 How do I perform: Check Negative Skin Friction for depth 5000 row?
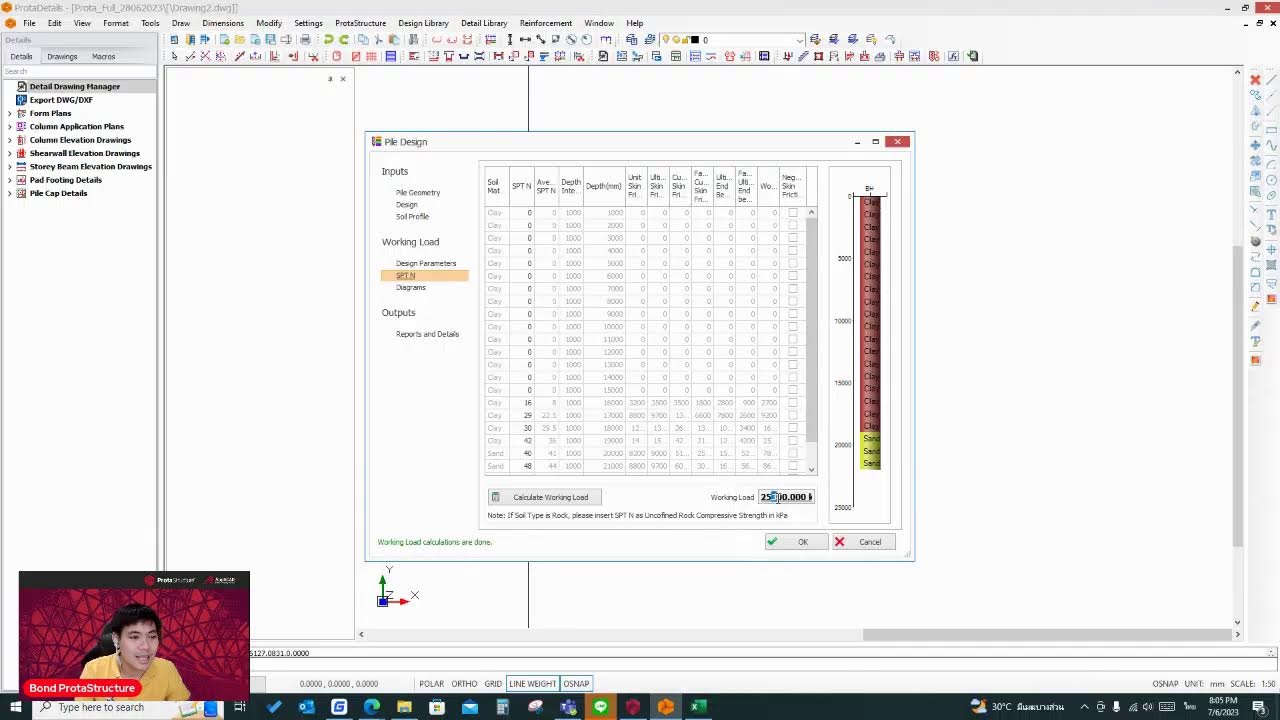click(x=793, y=263)
